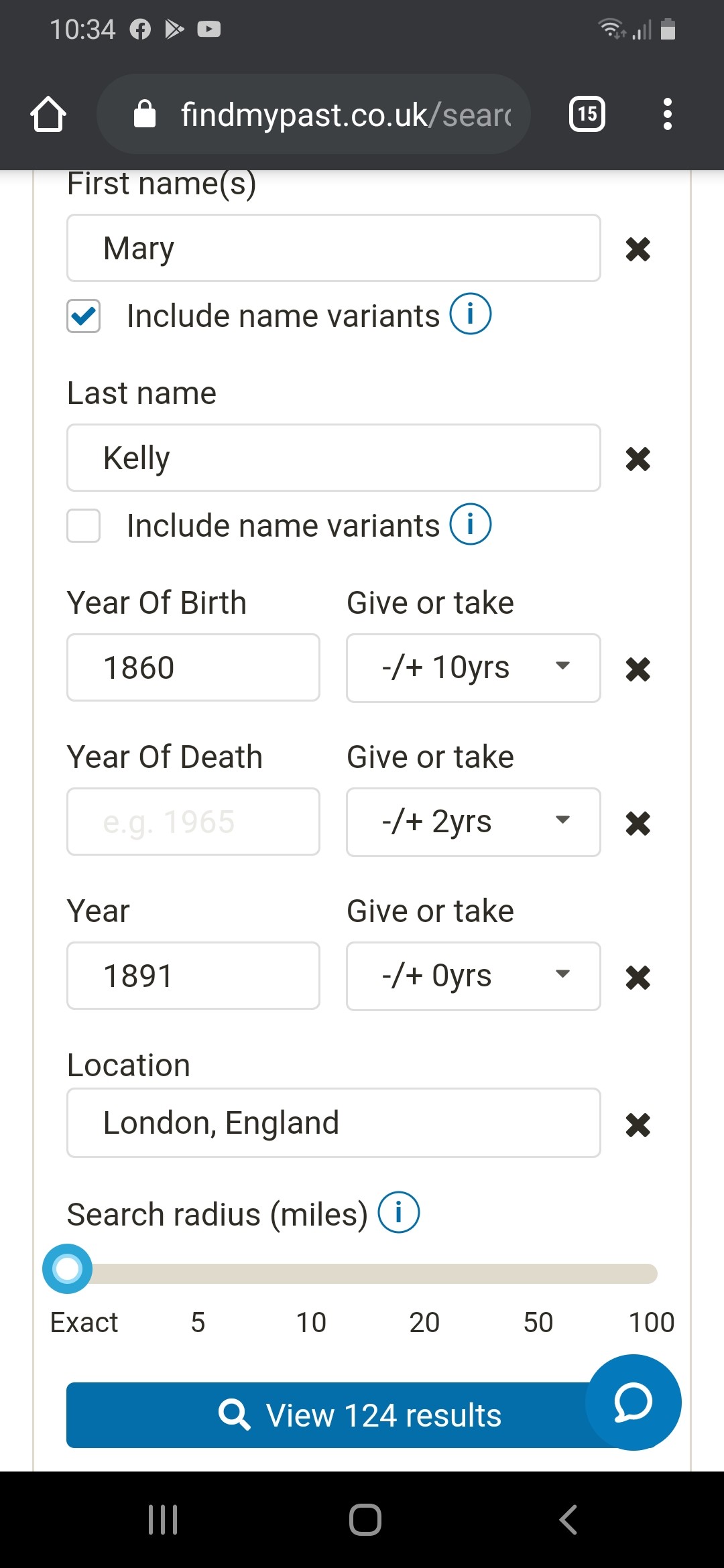Tap the findmypast URL address bar

pyautogui.click(x=315, y=114)
